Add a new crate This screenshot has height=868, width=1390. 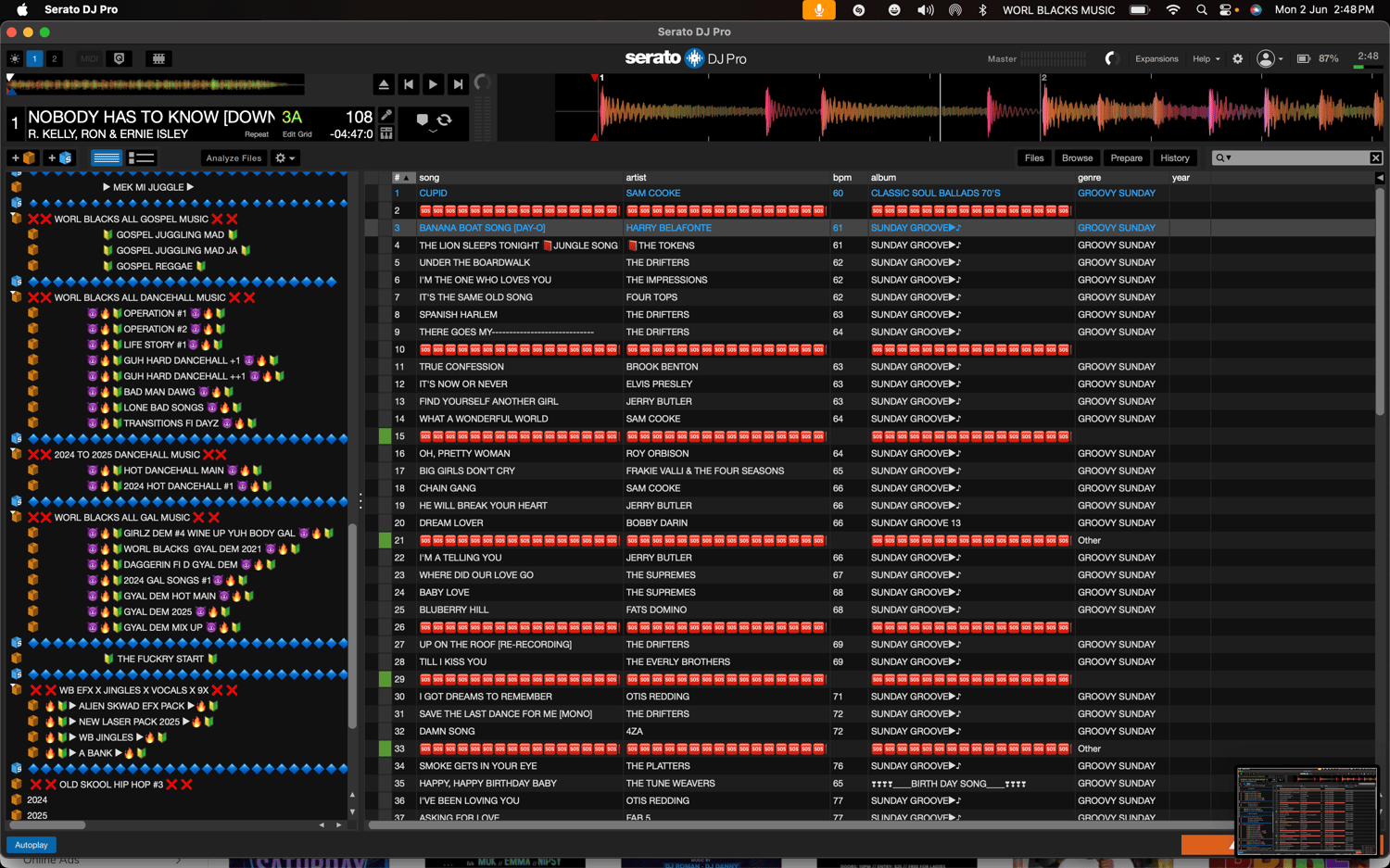click(x=22, y=158)
